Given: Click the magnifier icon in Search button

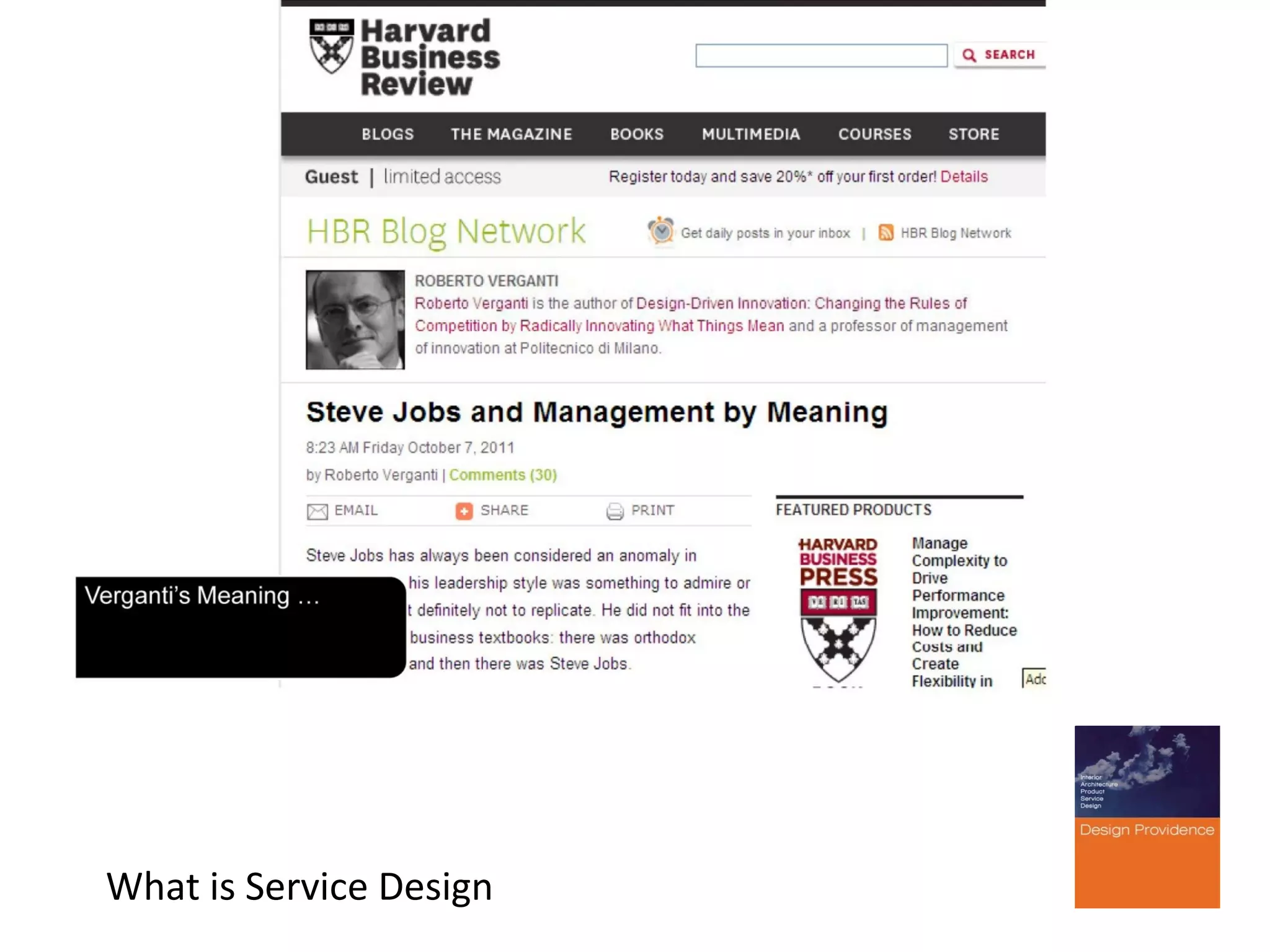Looking at the screenshot, I should pos(969,55).
